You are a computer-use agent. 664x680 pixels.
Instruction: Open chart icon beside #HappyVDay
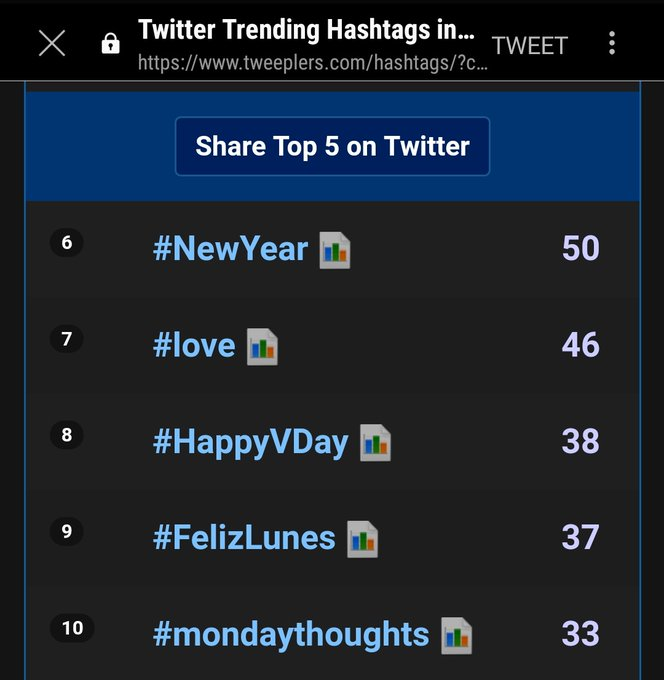[375, 443]
